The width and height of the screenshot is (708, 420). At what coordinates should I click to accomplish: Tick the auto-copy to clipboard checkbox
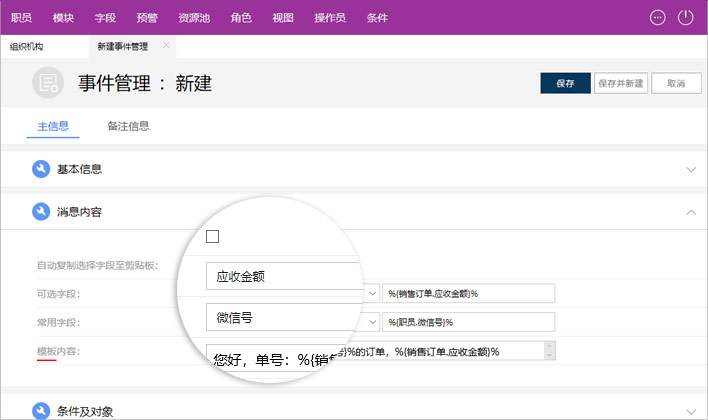pos(212,237)
